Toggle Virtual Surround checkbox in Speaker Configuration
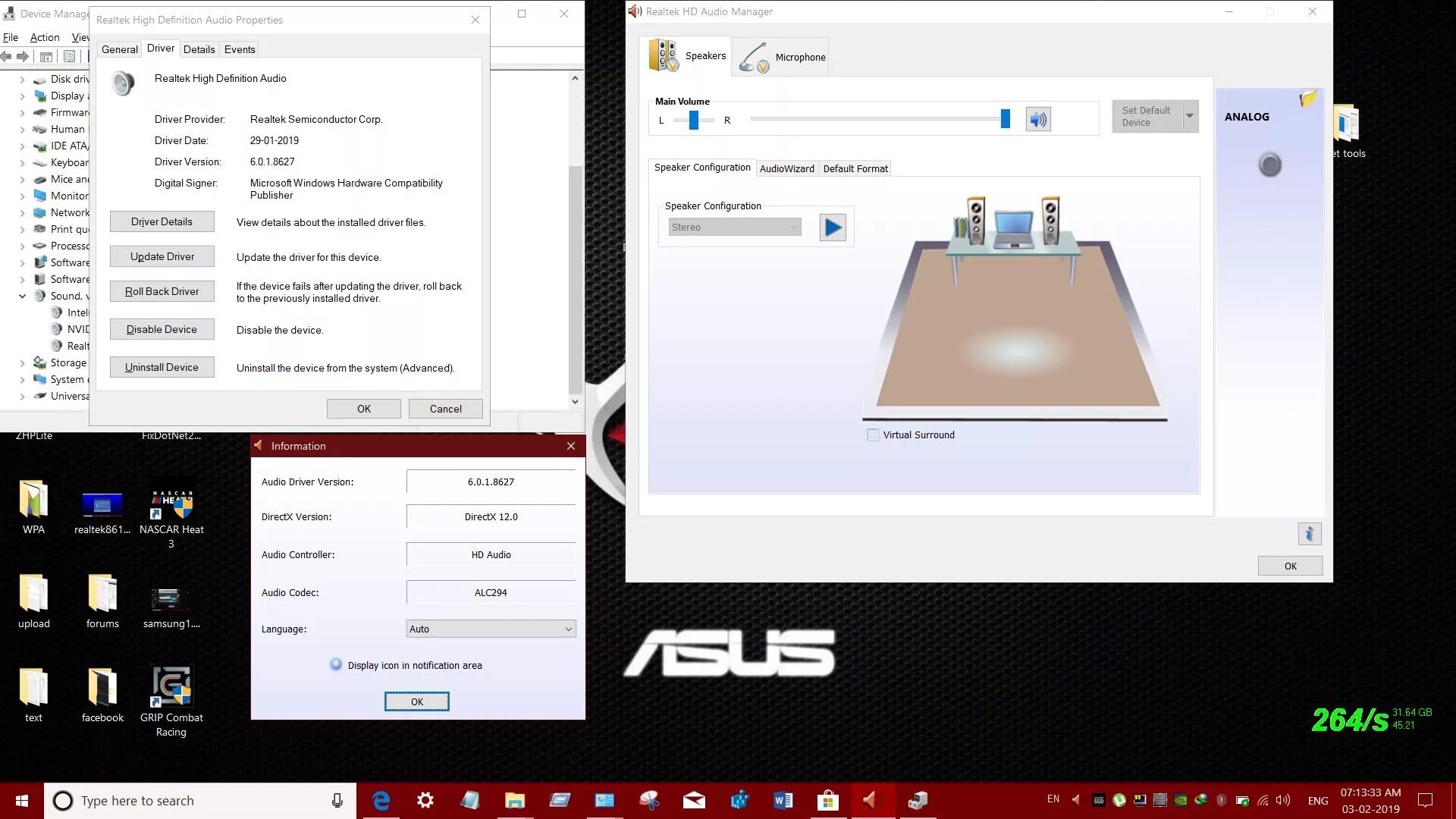 tap(872, 434)
